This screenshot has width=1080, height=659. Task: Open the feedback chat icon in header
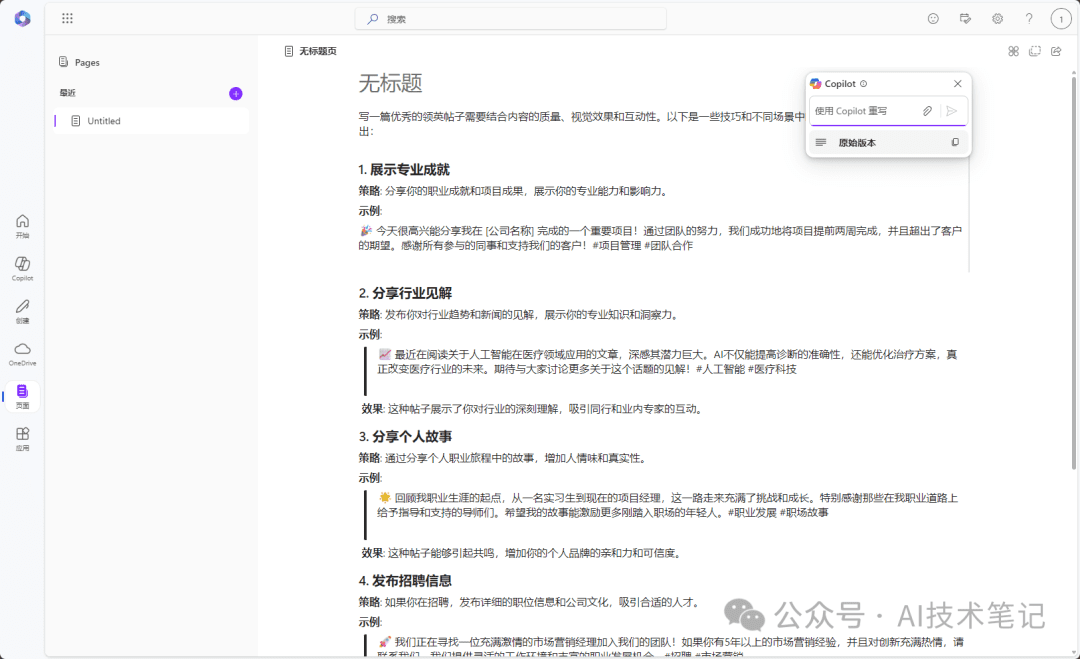click(x=965, y=19)
